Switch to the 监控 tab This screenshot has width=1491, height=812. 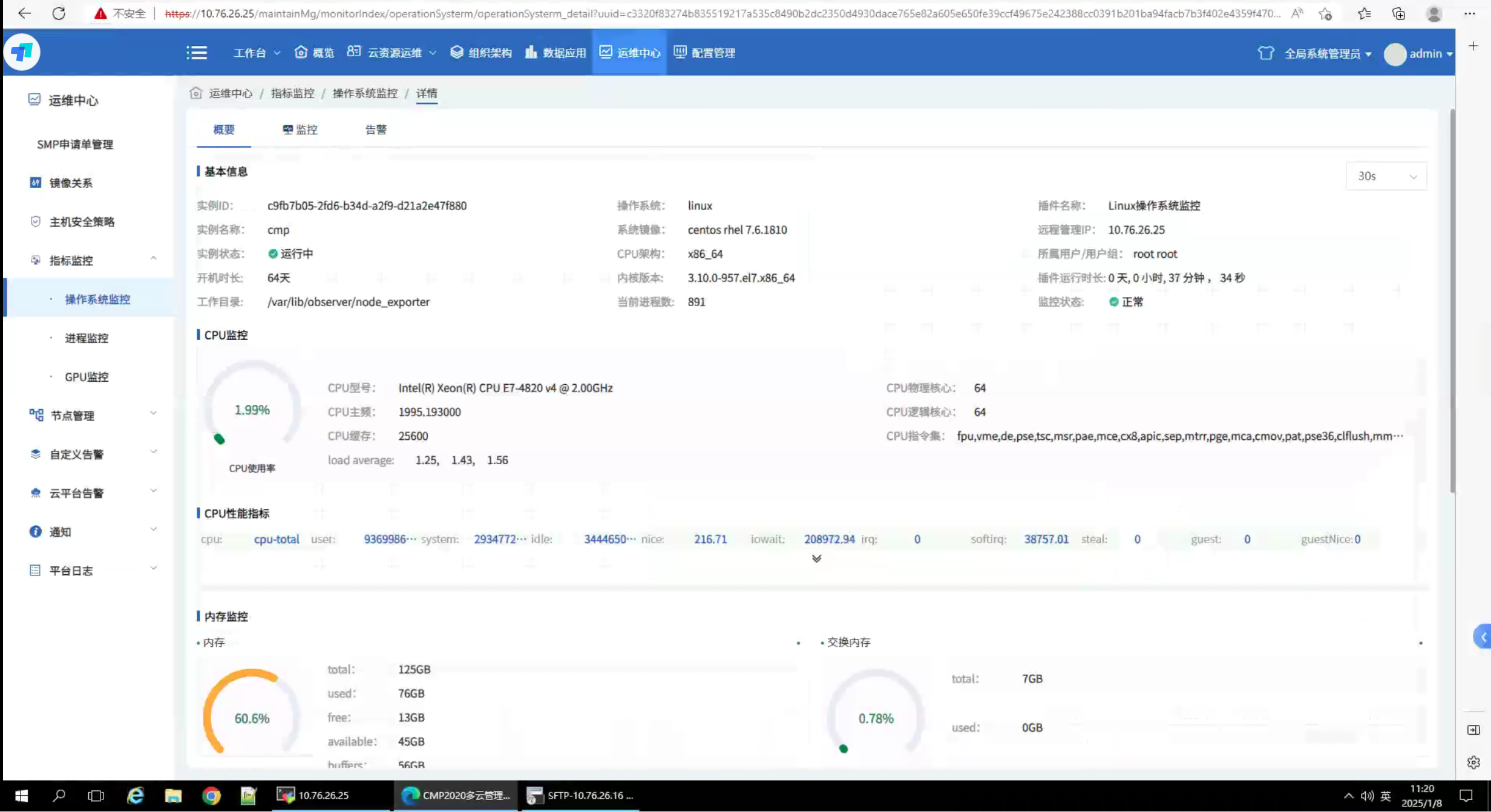(300, 129)
